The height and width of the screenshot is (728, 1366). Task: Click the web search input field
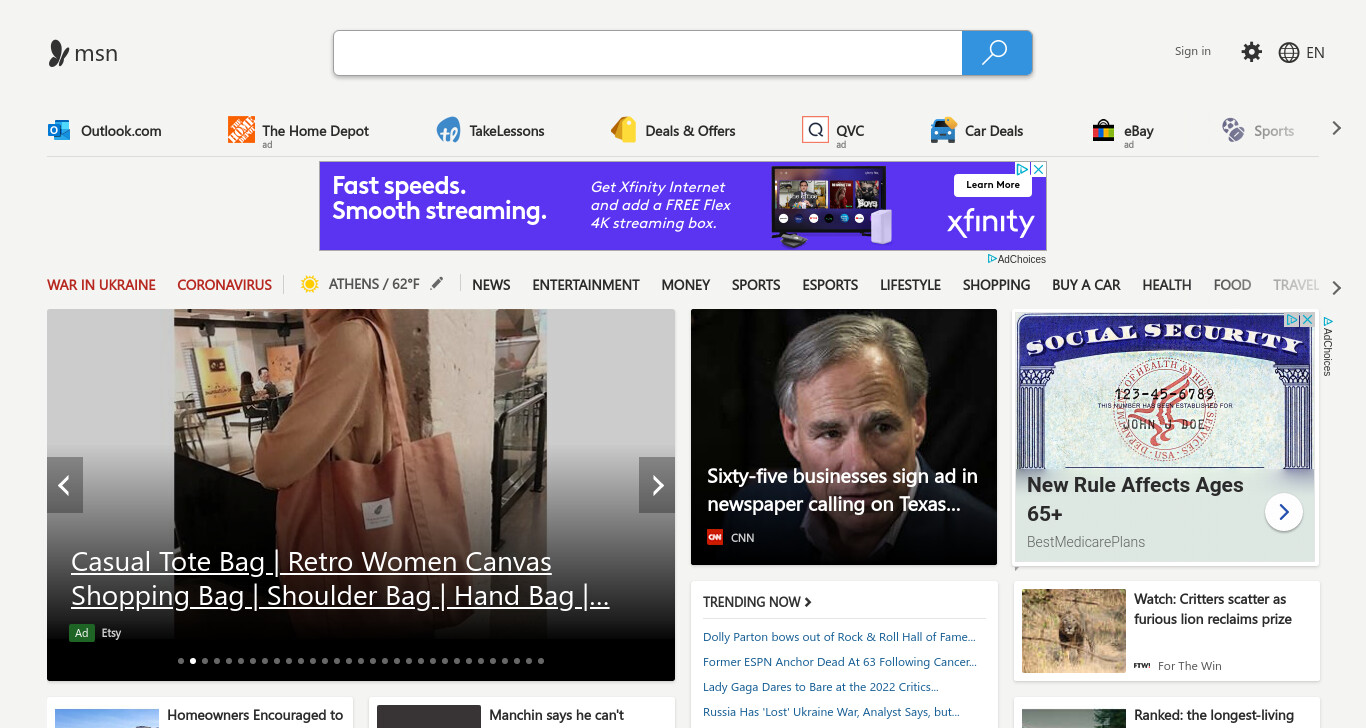(648, 53)
